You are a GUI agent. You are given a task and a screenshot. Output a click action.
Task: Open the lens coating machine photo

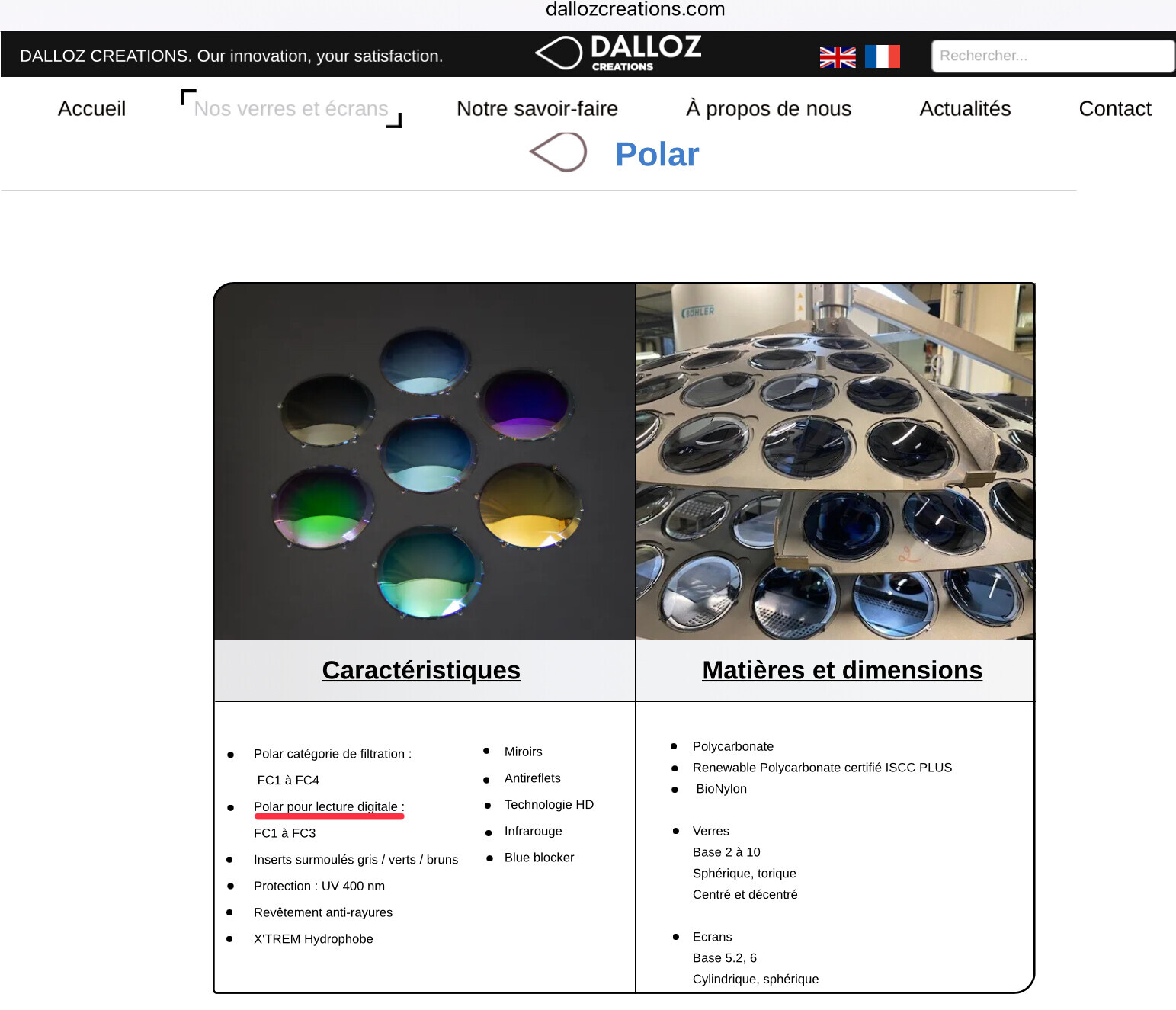click(x=835, y=462)
